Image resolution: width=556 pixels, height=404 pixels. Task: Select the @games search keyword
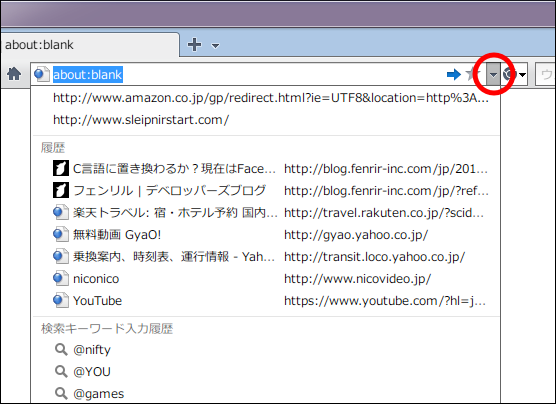pyautogui.click(x=266, y=394)
